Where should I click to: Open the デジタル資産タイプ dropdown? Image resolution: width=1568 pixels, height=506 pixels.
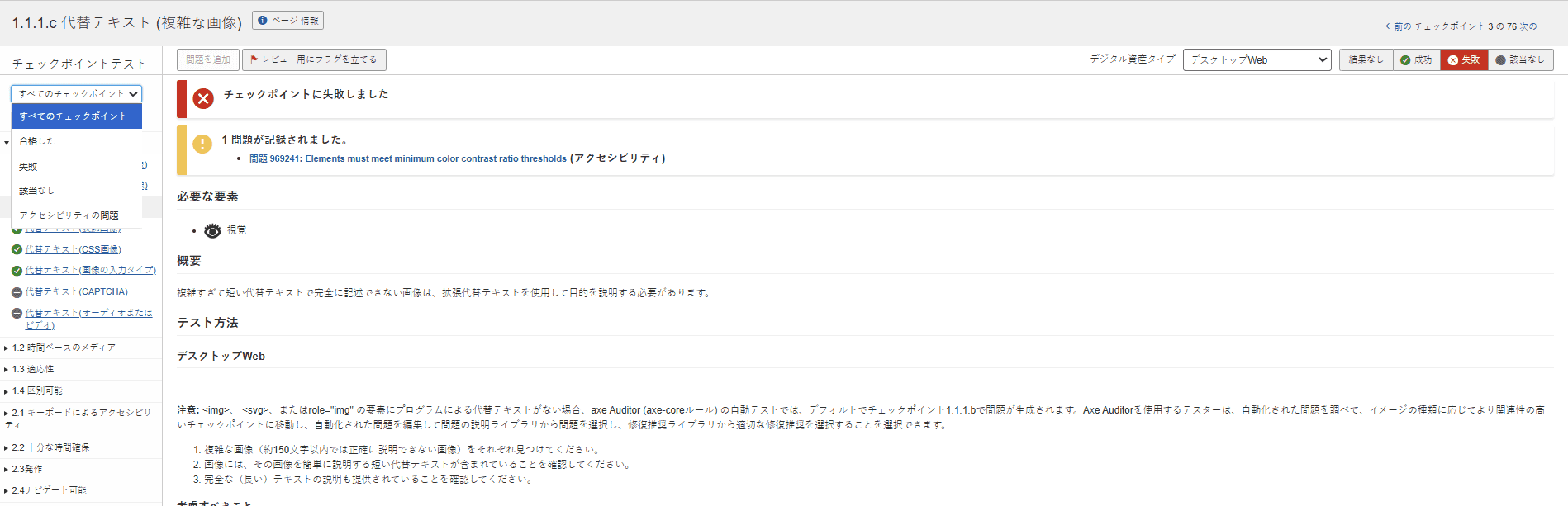[1257, 60]
